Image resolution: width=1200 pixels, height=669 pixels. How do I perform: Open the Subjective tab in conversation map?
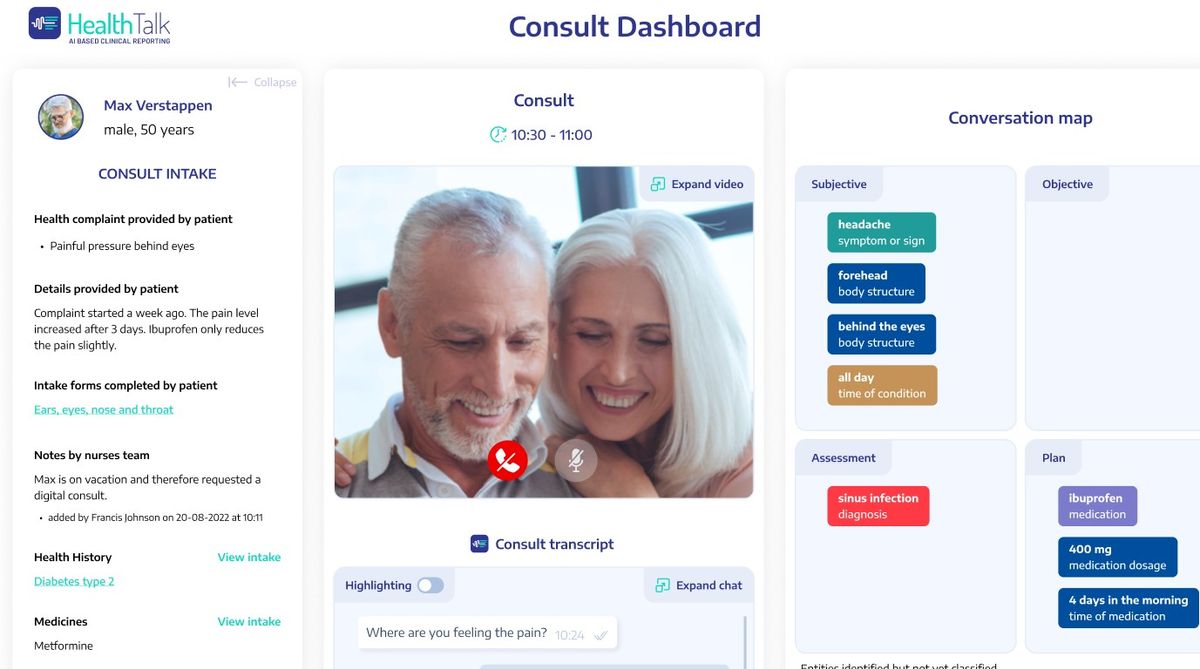click(839, 184)
